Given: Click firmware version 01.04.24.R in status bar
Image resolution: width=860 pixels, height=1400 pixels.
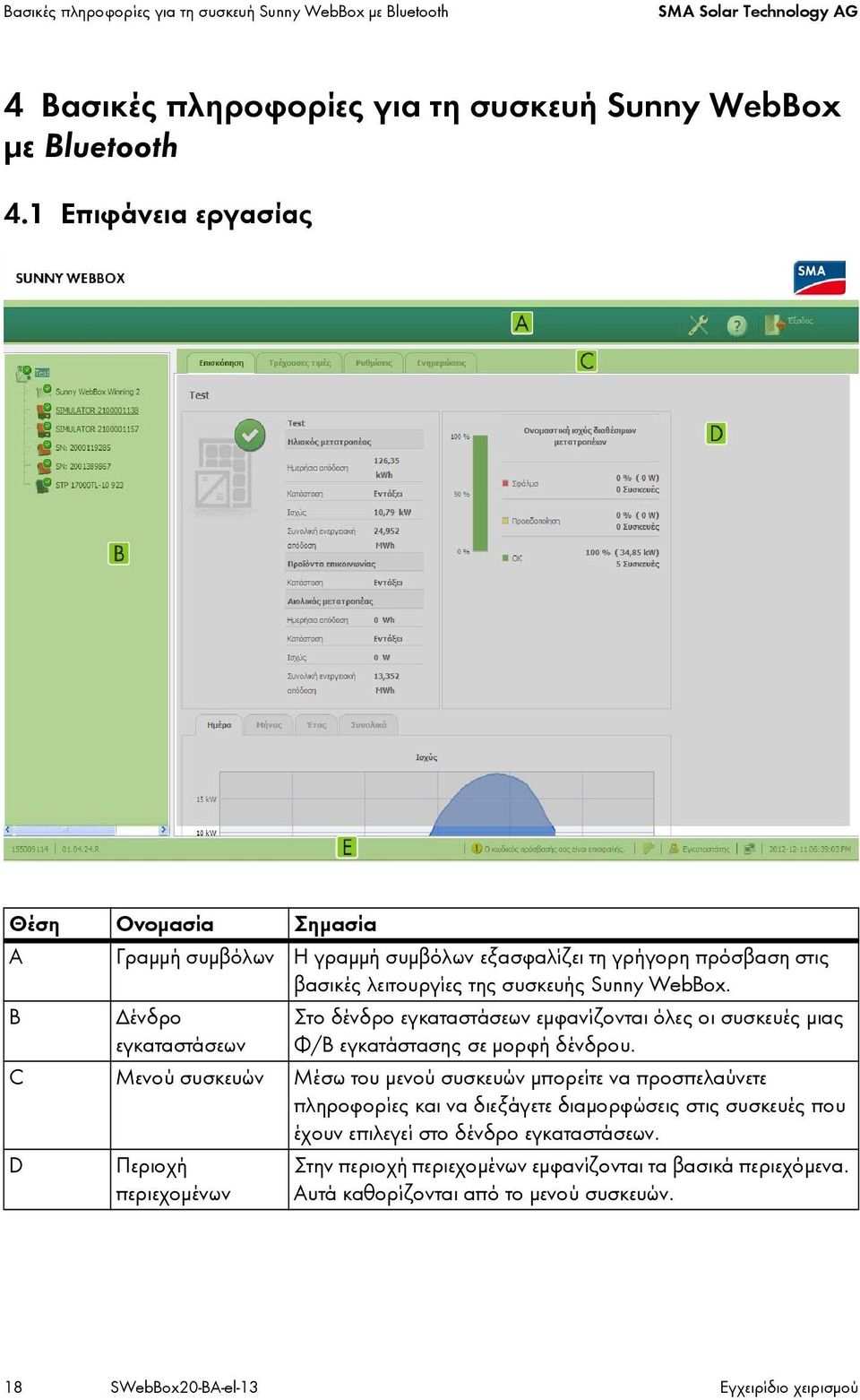Looking at the screenshot, I should click(x=81, y=849).
